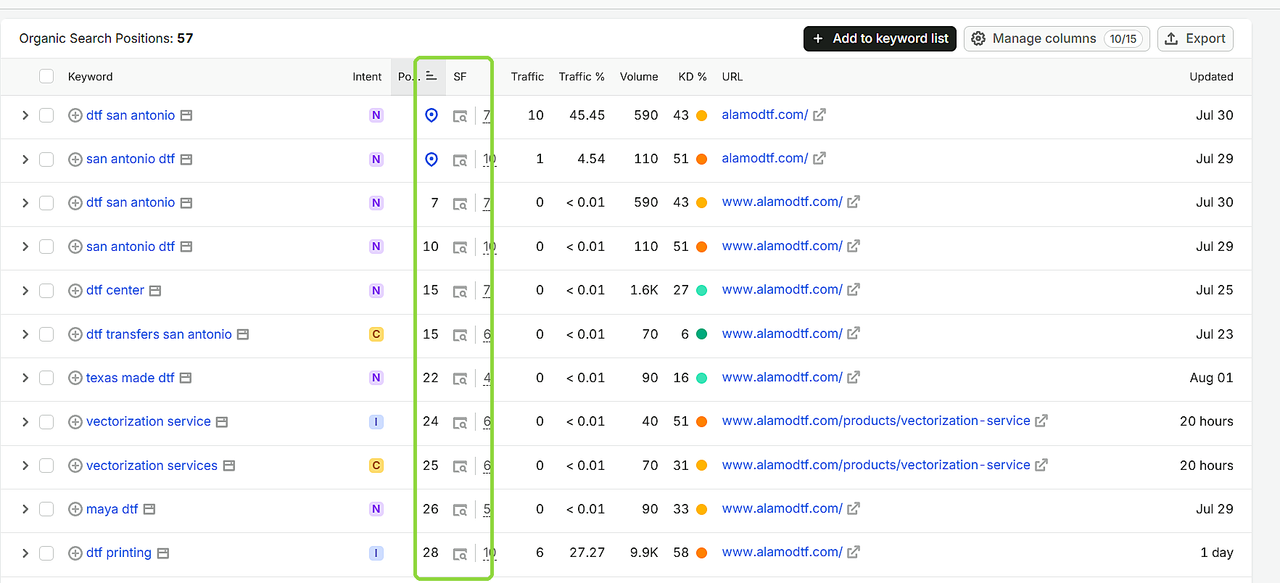Open snapshot icon right of 'vectorization service' keyword
The image size is (1280, 583).
point(222,422)
